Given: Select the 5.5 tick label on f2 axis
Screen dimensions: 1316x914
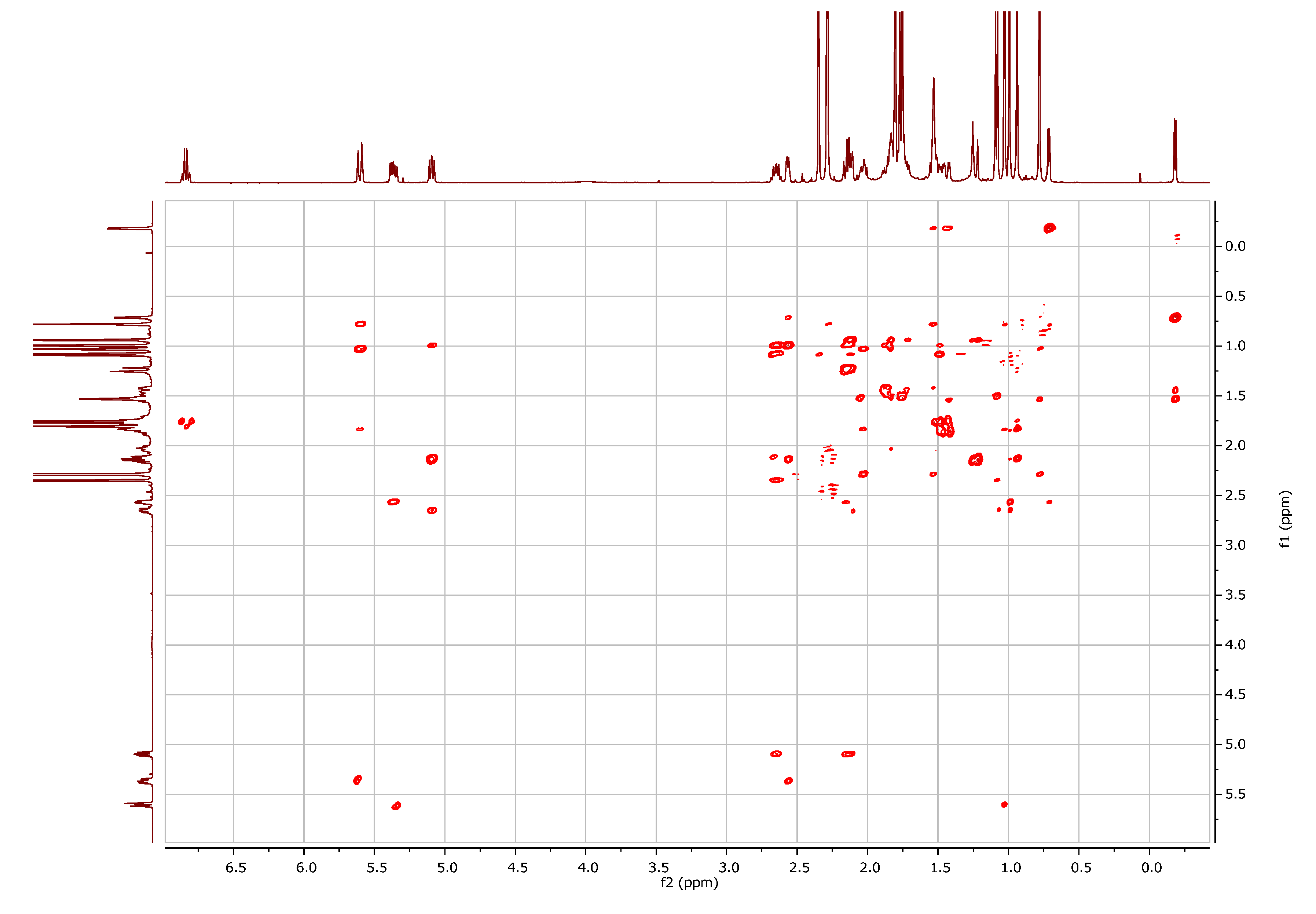Looking at the screenshot, I should click(377, 868).
